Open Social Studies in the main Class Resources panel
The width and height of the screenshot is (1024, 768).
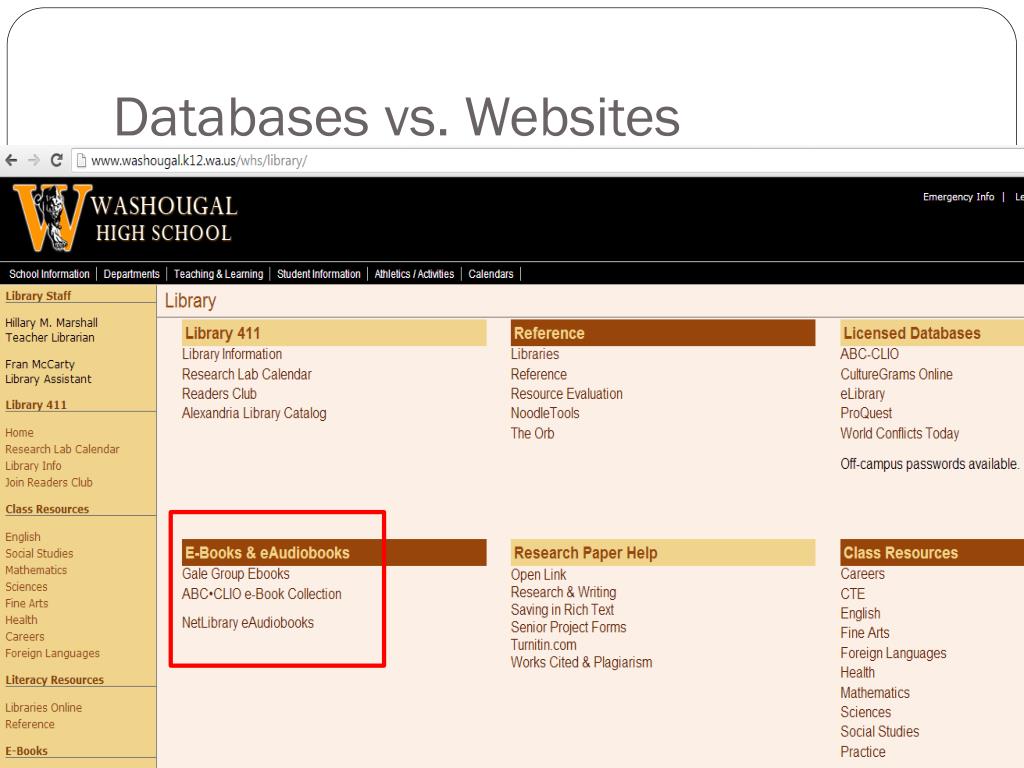click(x=879, y=732)
